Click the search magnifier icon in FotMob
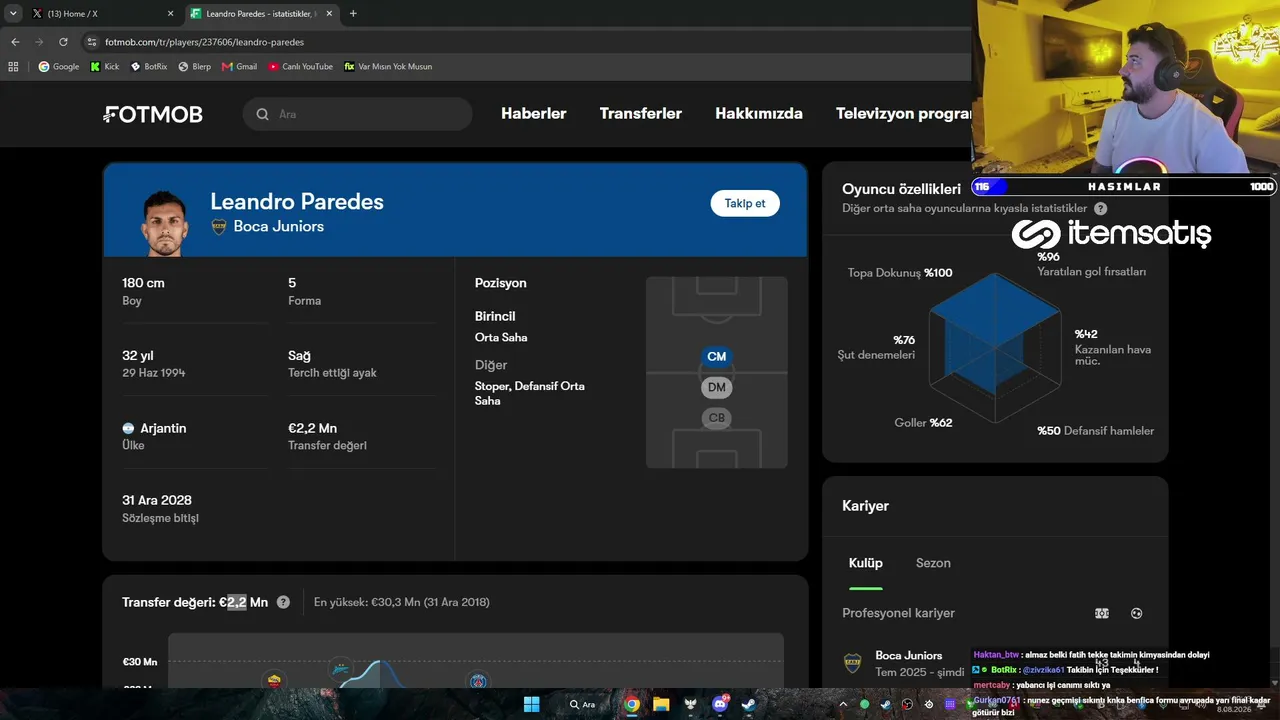The height and width of the screenshot is (720, 1280). (x=262, y=114)
